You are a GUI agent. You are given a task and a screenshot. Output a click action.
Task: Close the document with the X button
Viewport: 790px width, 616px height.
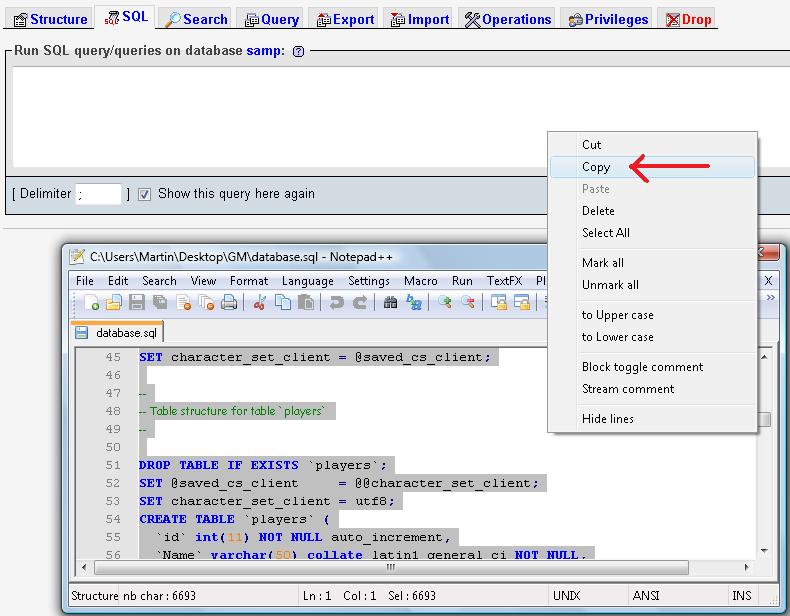[768, 281]
